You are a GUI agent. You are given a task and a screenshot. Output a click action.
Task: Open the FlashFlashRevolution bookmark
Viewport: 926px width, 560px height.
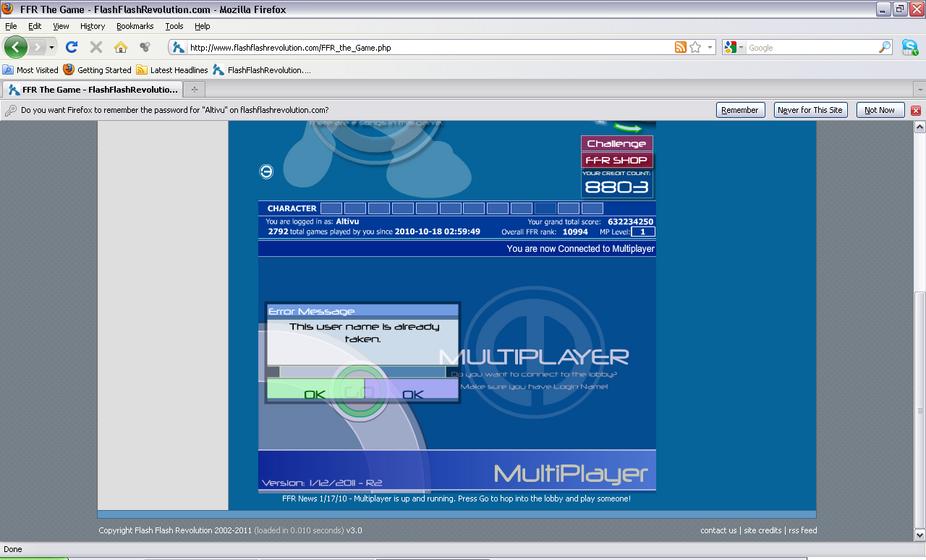[x=262, y=70]
